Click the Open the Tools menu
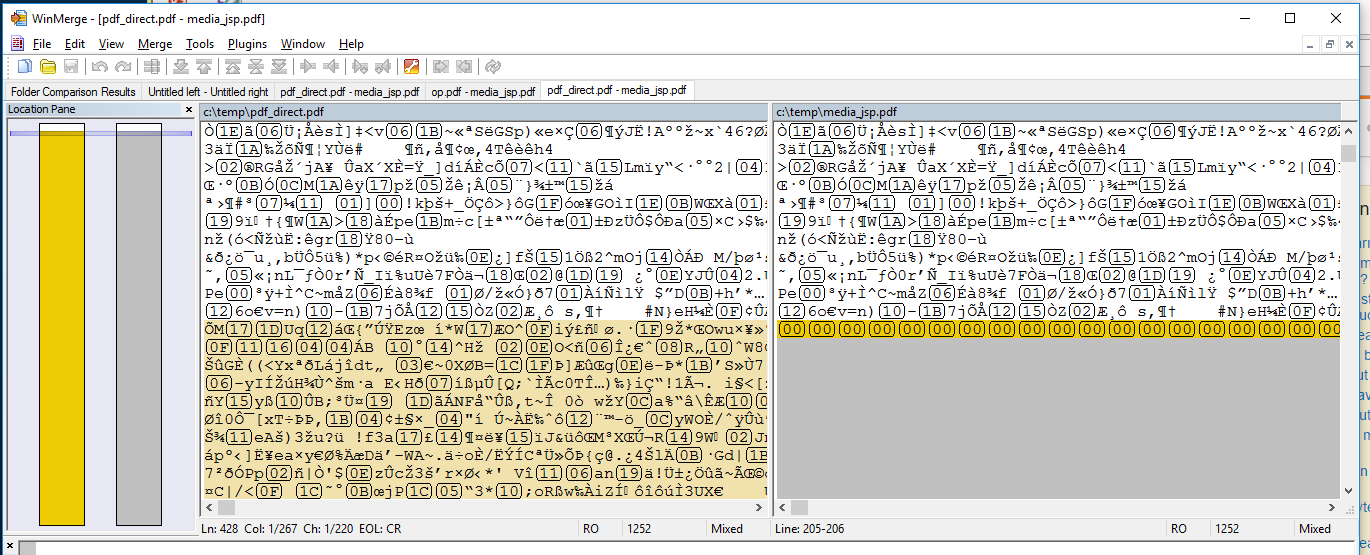This screenshot has height=555, width=1370. point(200,44)
